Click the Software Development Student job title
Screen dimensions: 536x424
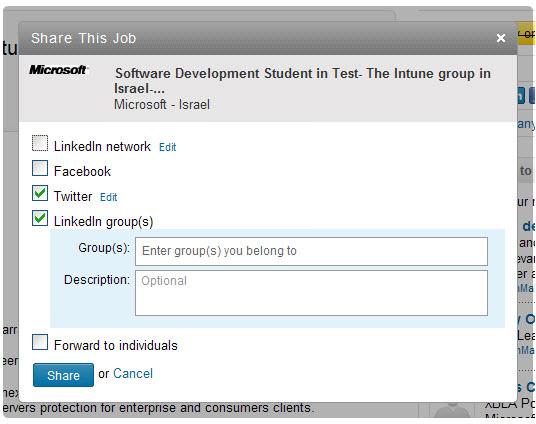click(303, 81)
